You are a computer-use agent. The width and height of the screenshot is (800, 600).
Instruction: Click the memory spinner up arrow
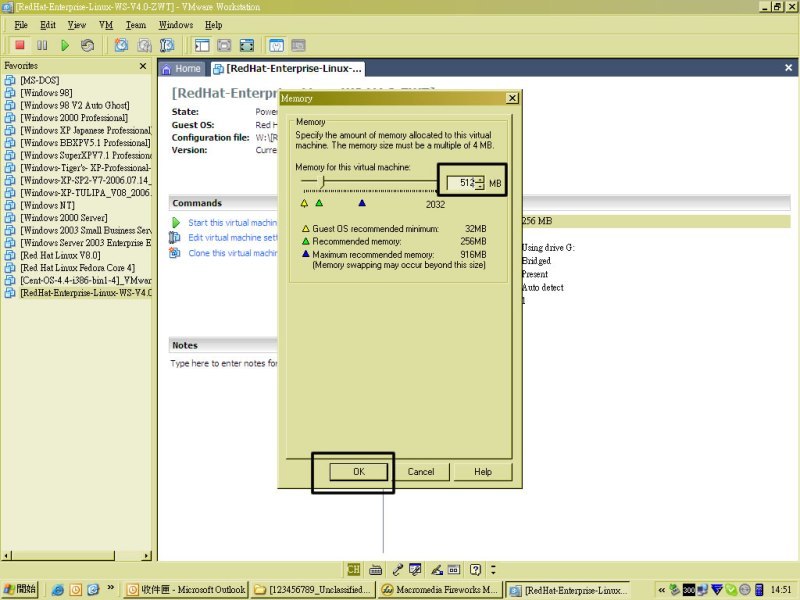pos(480,180)
